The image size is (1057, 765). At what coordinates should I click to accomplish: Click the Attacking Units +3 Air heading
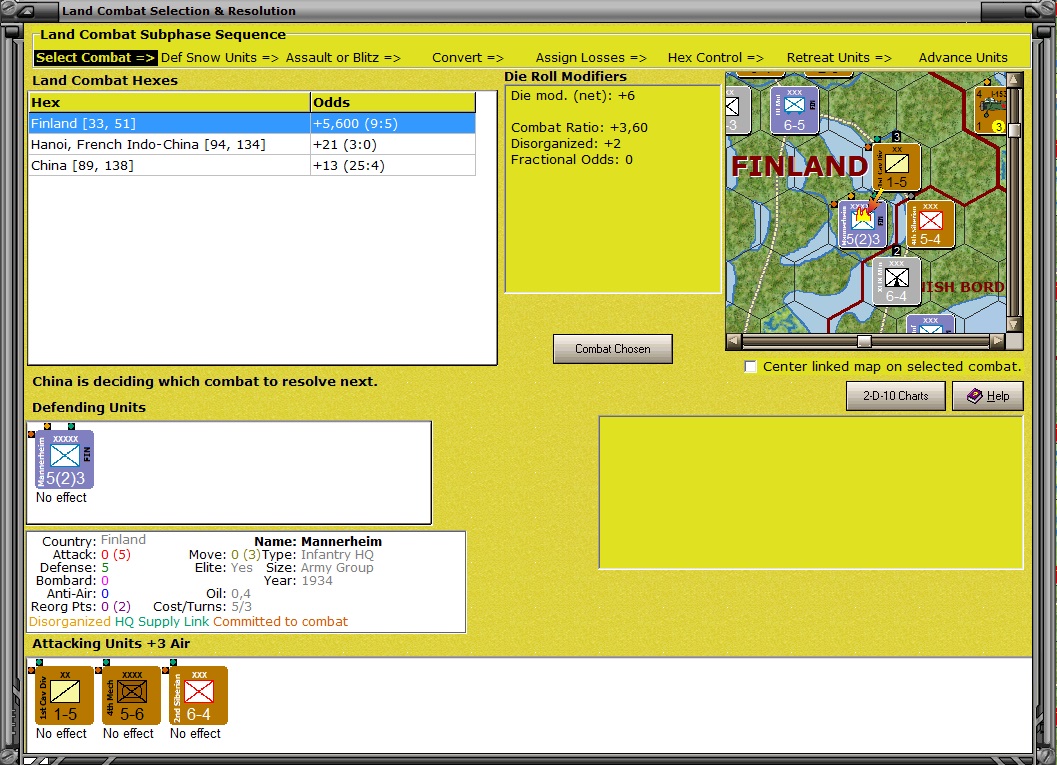pyautogui.click(x=111, y=644)
